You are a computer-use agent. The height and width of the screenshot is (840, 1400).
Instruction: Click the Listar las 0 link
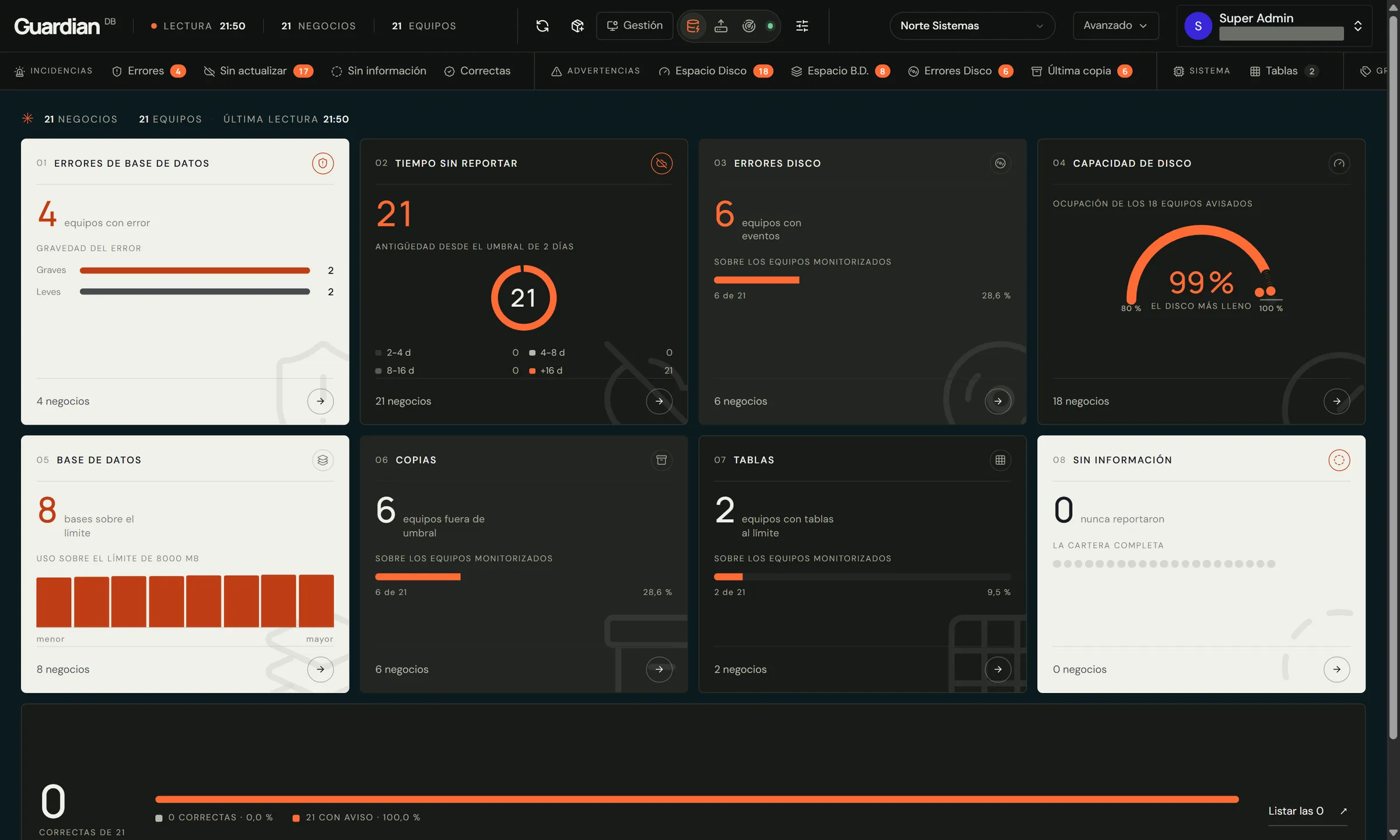point(1308,811)
